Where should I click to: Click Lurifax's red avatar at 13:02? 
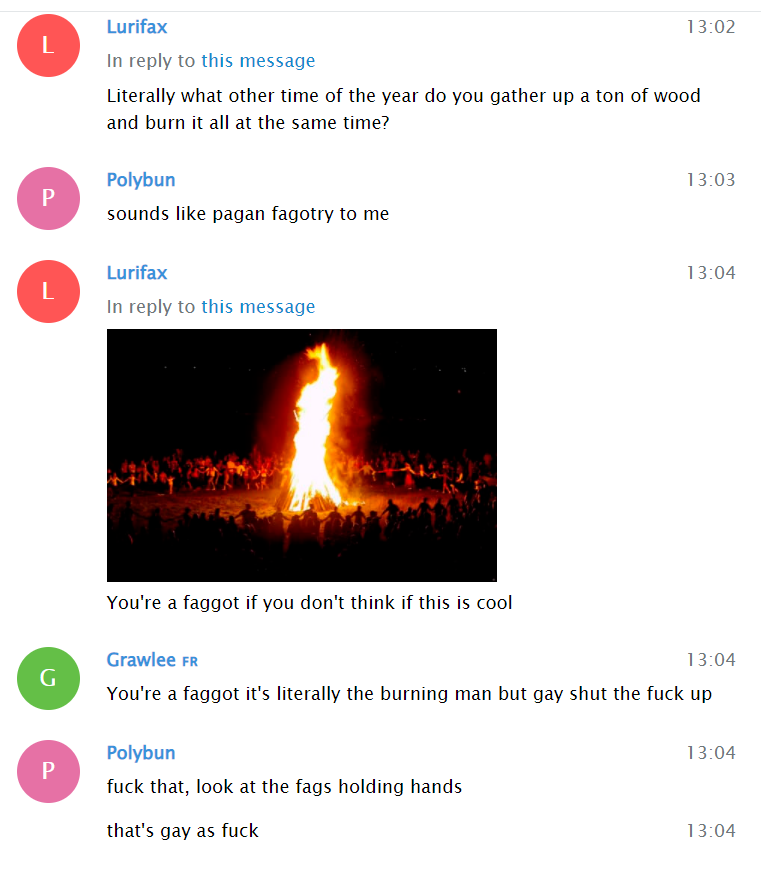pyautogui.click(x=48, y=45)
